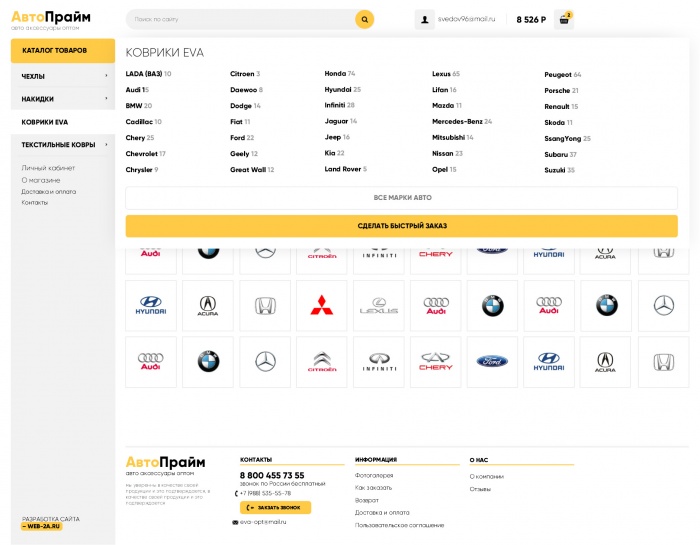The width and height of the screenshot is (700, 545).
Task: Click the Citroën logo in bottom row
Action: pyautogui.click(x=321, y=361)
